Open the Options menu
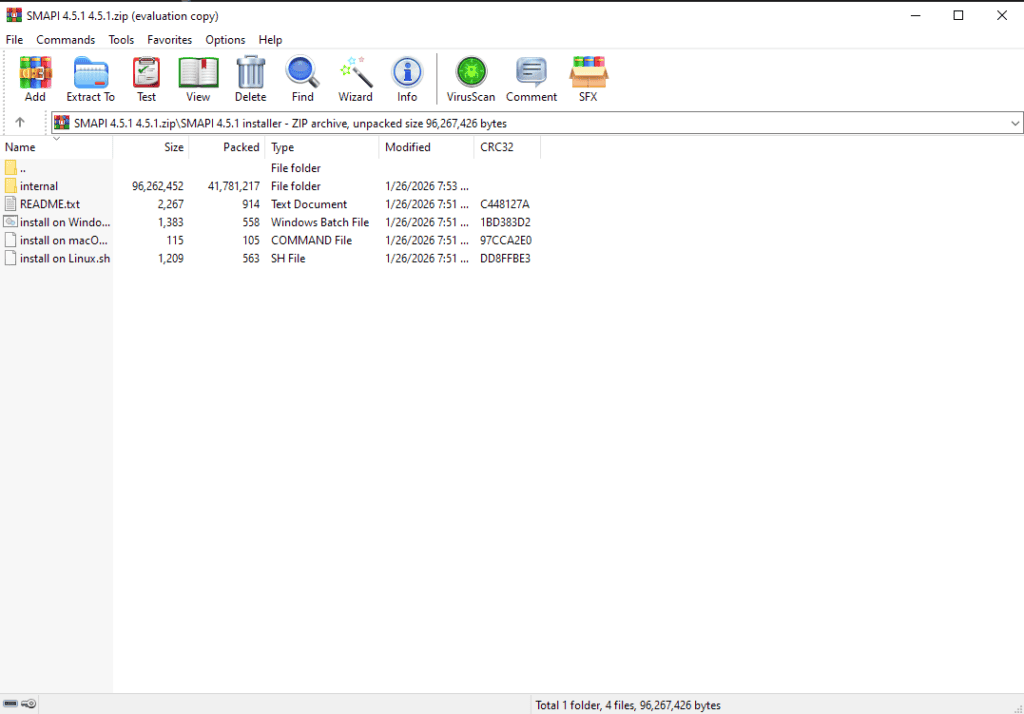The height and width of the screenshot is (714, 1024). (x=225, y=40)
